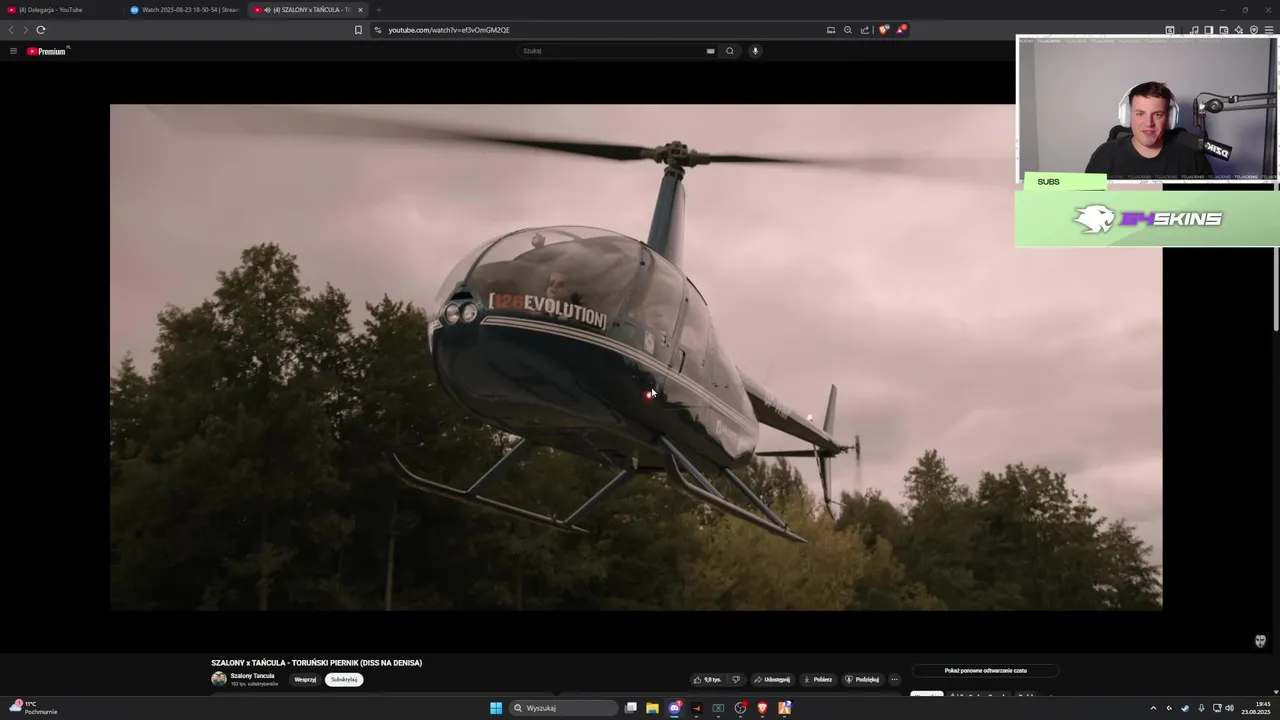Open Szalony Tancula channel avatar

(x=219, y=679)
